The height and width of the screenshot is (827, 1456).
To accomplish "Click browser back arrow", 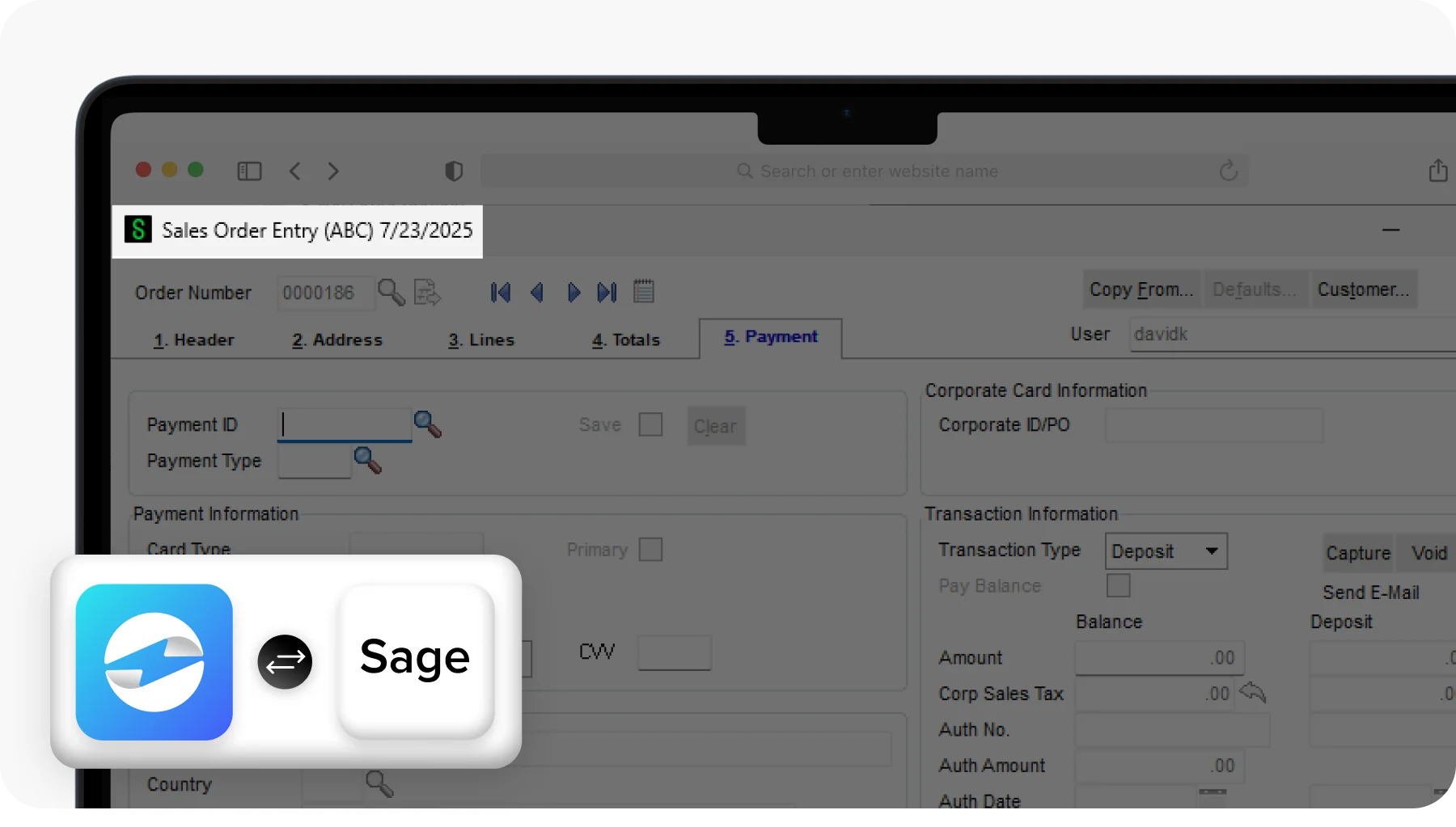I will (295, 171).
